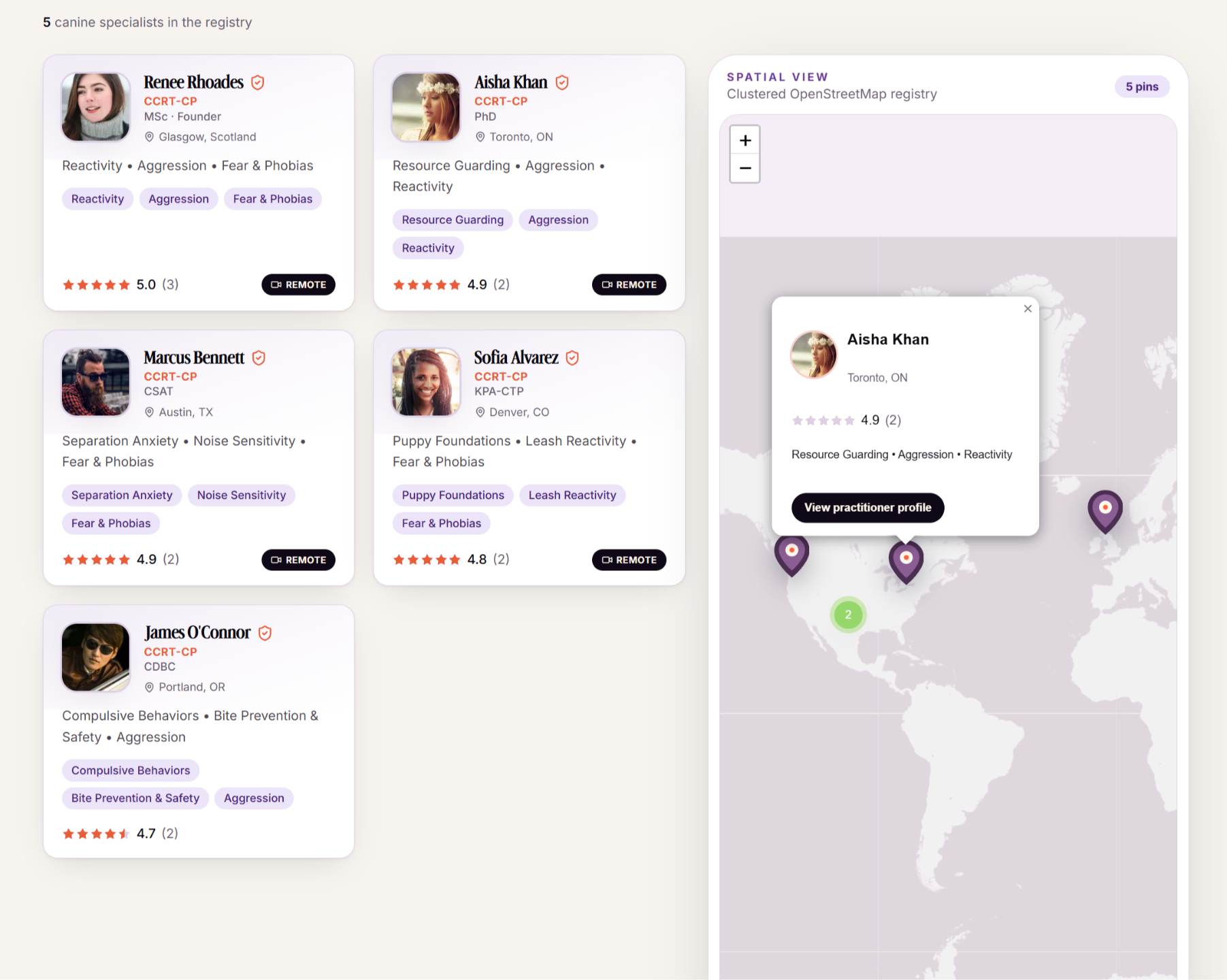Click verified shield badge beside Renee Rhoades
Screen dimensions: 1227x980
pos(258,82)
